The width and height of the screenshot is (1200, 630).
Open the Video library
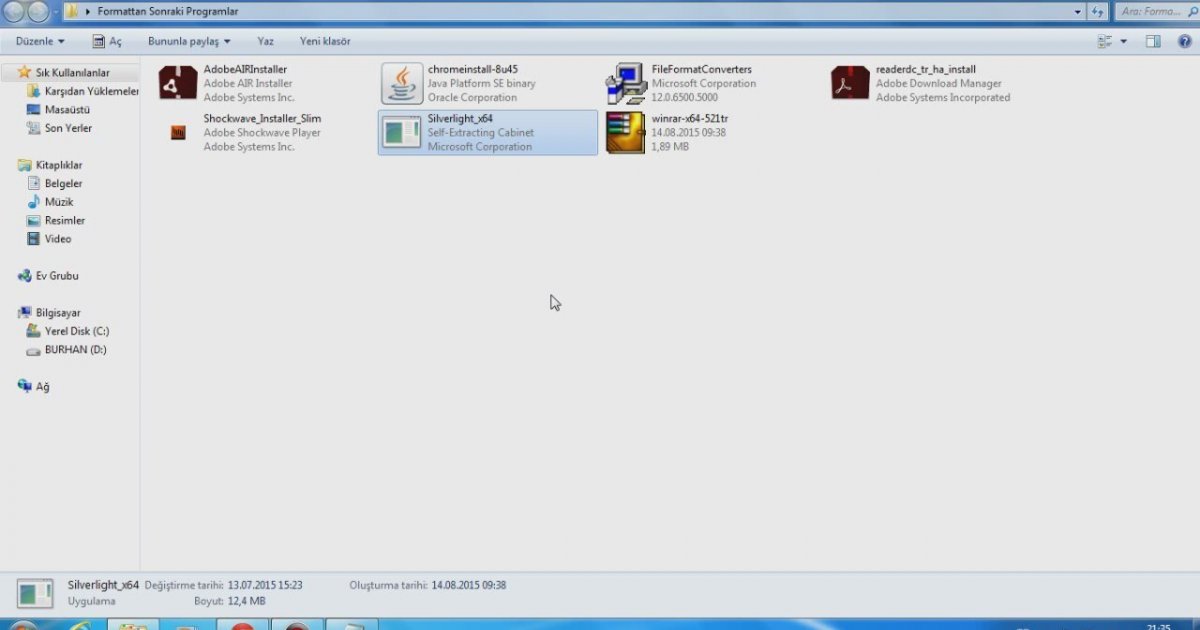click(x=48, y=239)
